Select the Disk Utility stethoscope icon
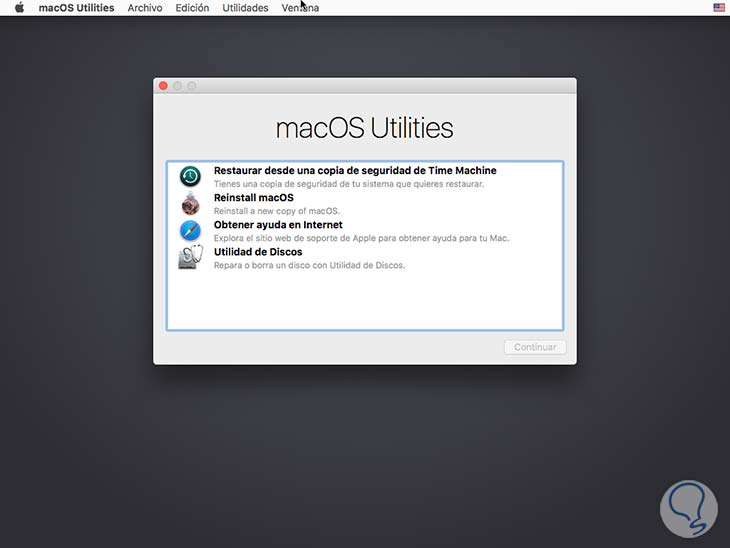730x548 pixels. click(190, 257)
